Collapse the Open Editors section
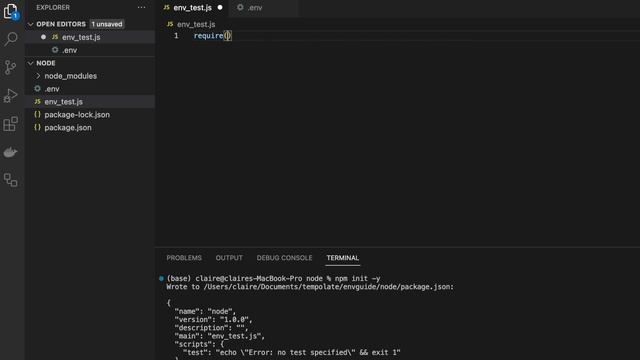The width and height of the screenshot is (640, 360). pos(31,24)
